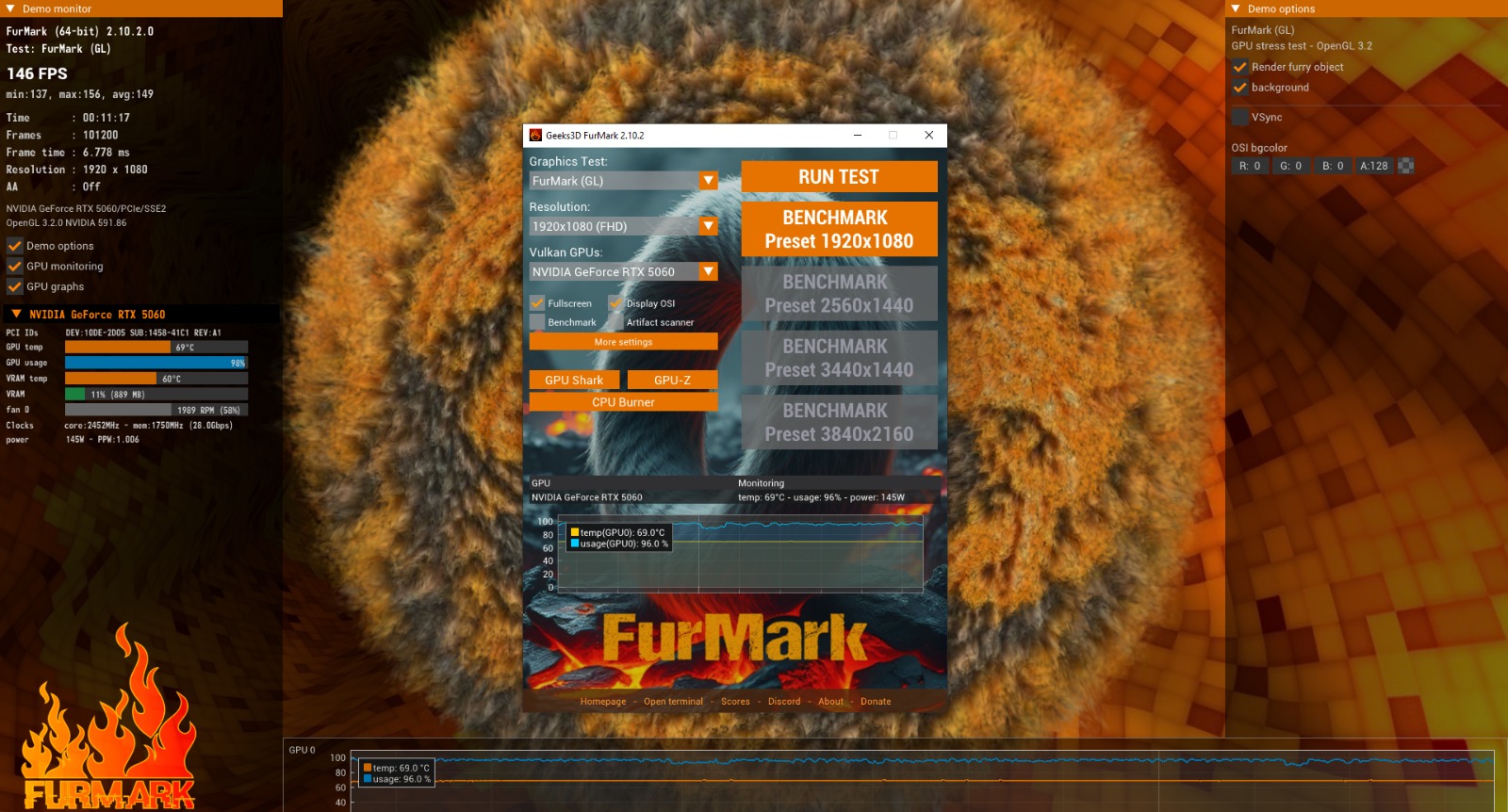Click the usage(GPU0) legend in window graph

click(619, 544)
